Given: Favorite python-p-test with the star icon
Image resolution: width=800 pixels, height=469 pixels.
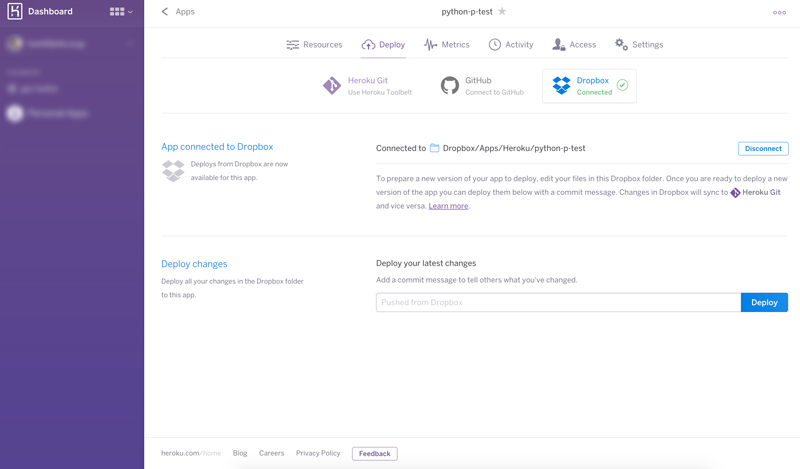Looking at the screenshot, I should pyautogui.click(x=502, y=11).
